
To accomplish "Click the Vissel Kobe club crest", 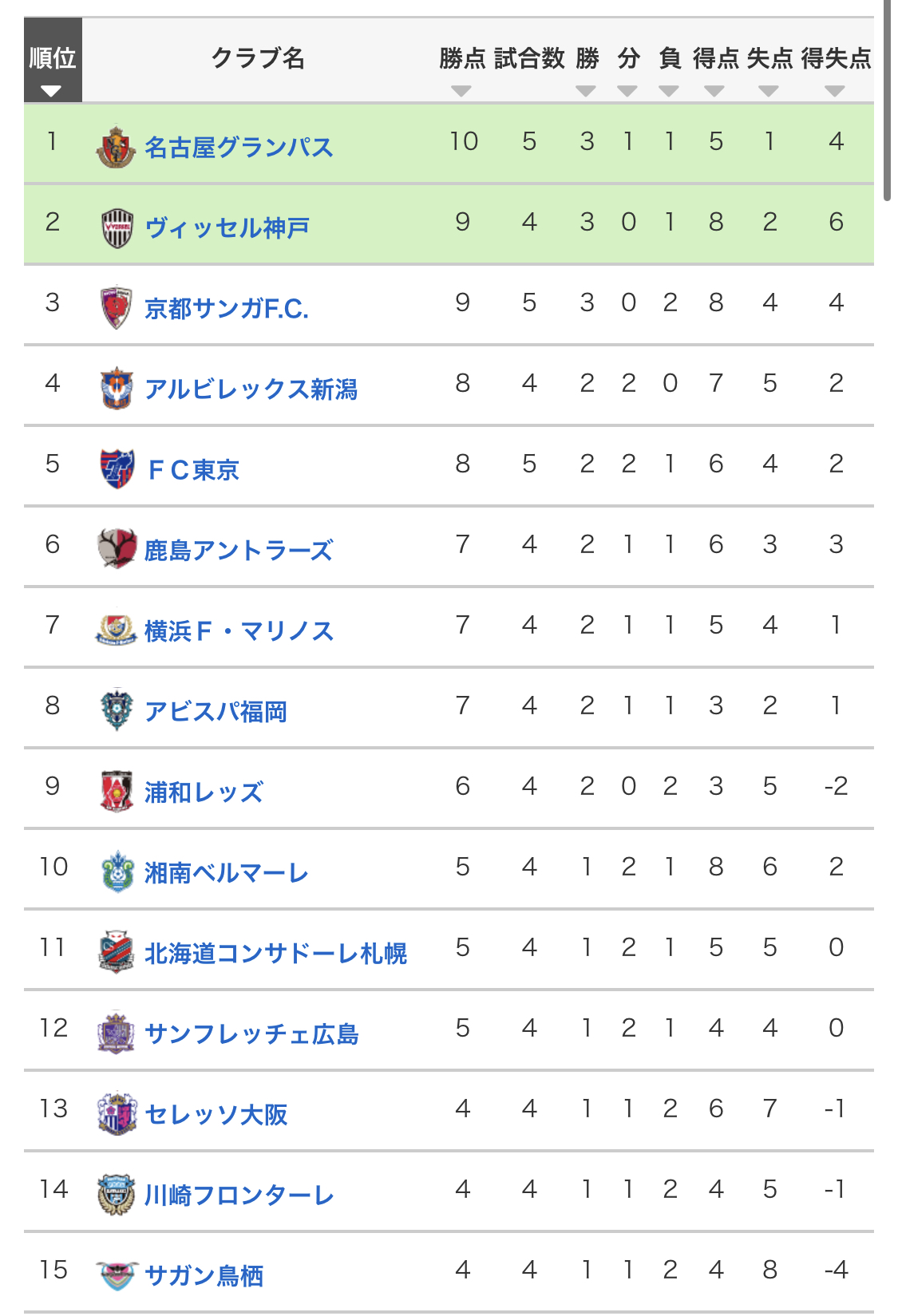I will 117,227.
